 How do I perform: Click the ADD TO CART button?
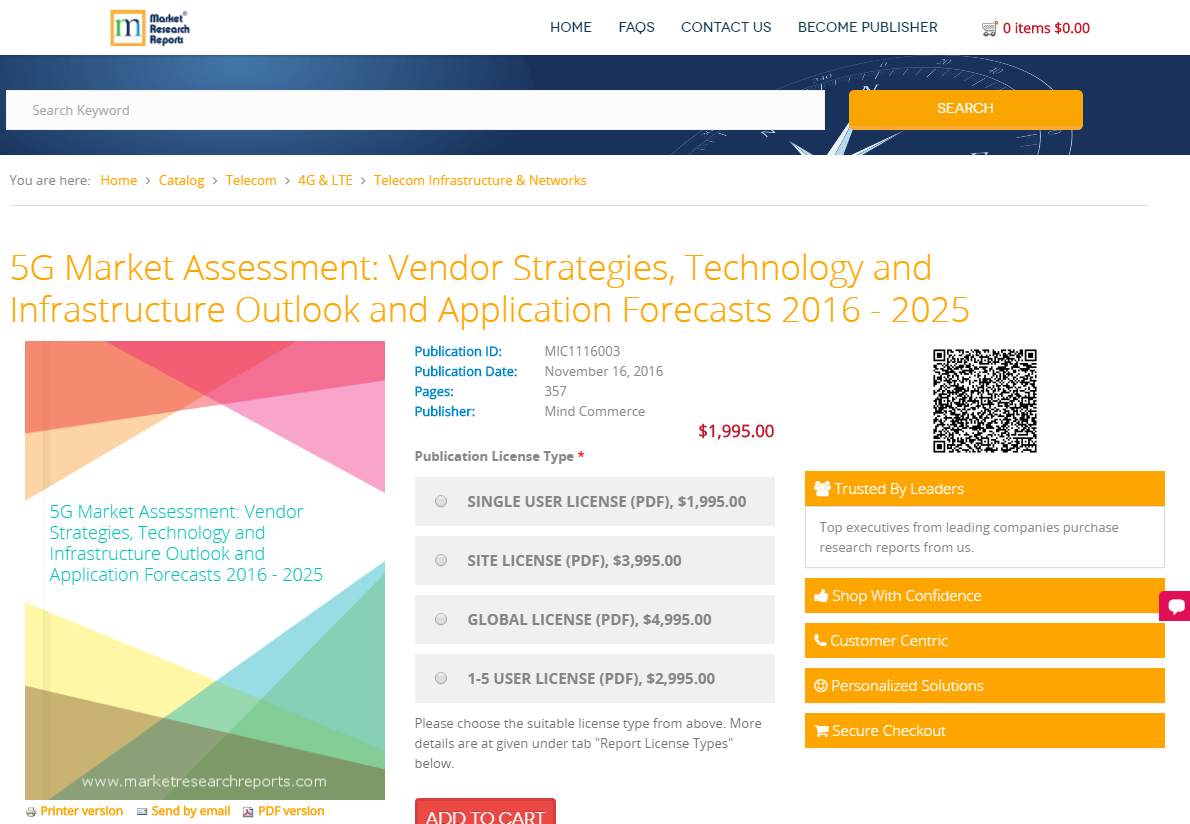485,815
